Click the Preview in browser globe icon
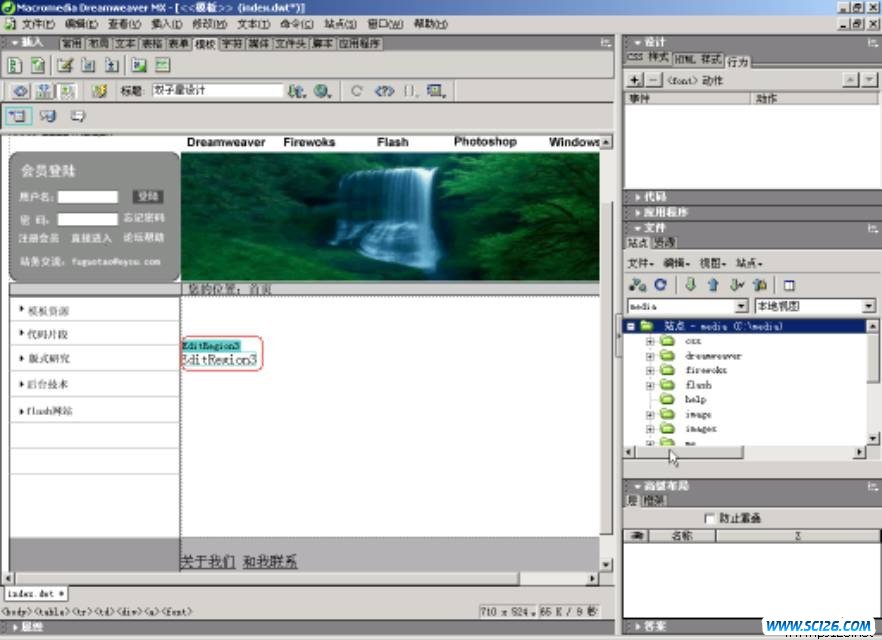The height and width of the screenshot is (640, 882). (x=322, y=91)
